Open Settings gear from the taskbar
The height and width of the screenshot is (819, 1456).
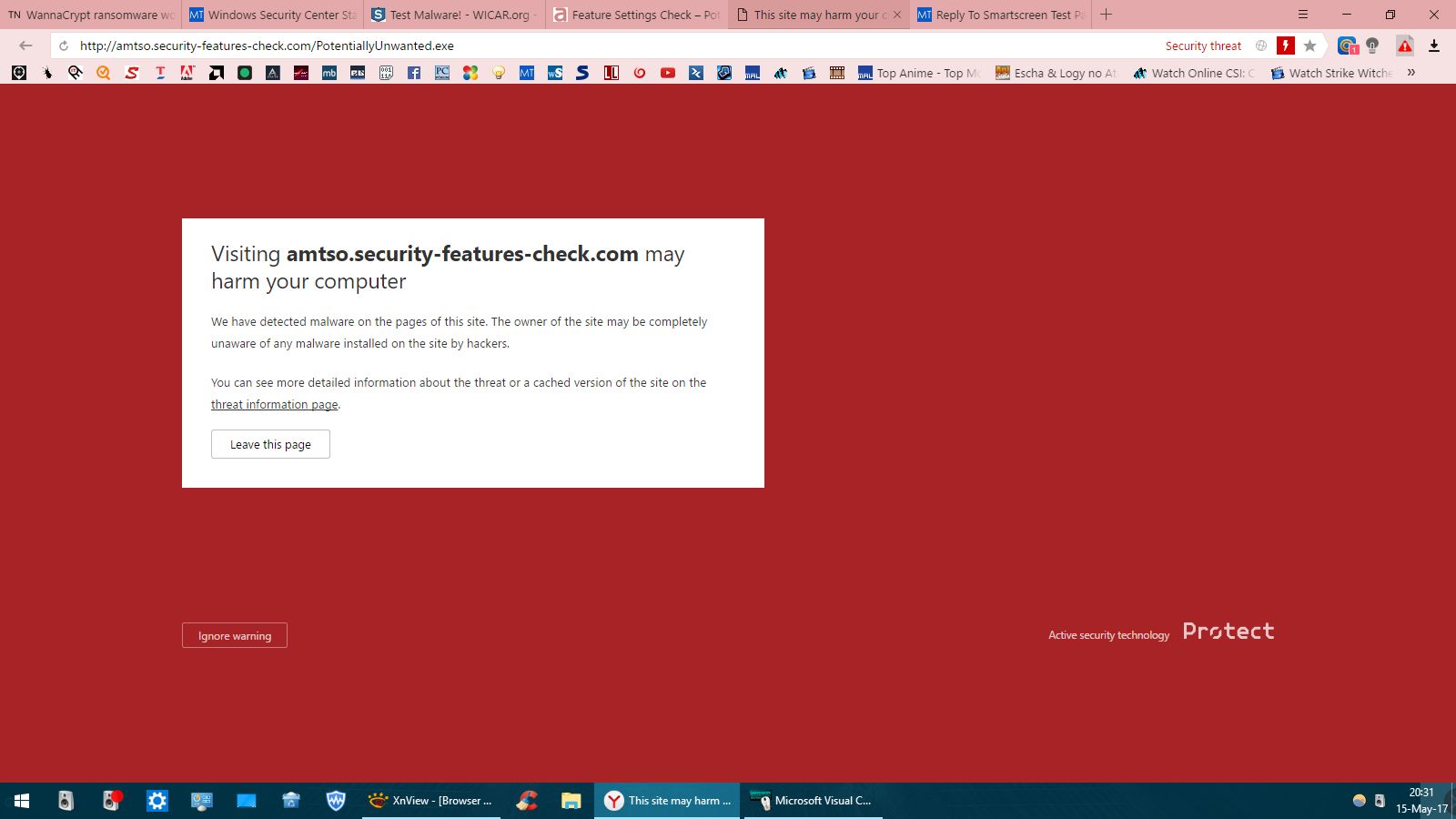[157, 801]
